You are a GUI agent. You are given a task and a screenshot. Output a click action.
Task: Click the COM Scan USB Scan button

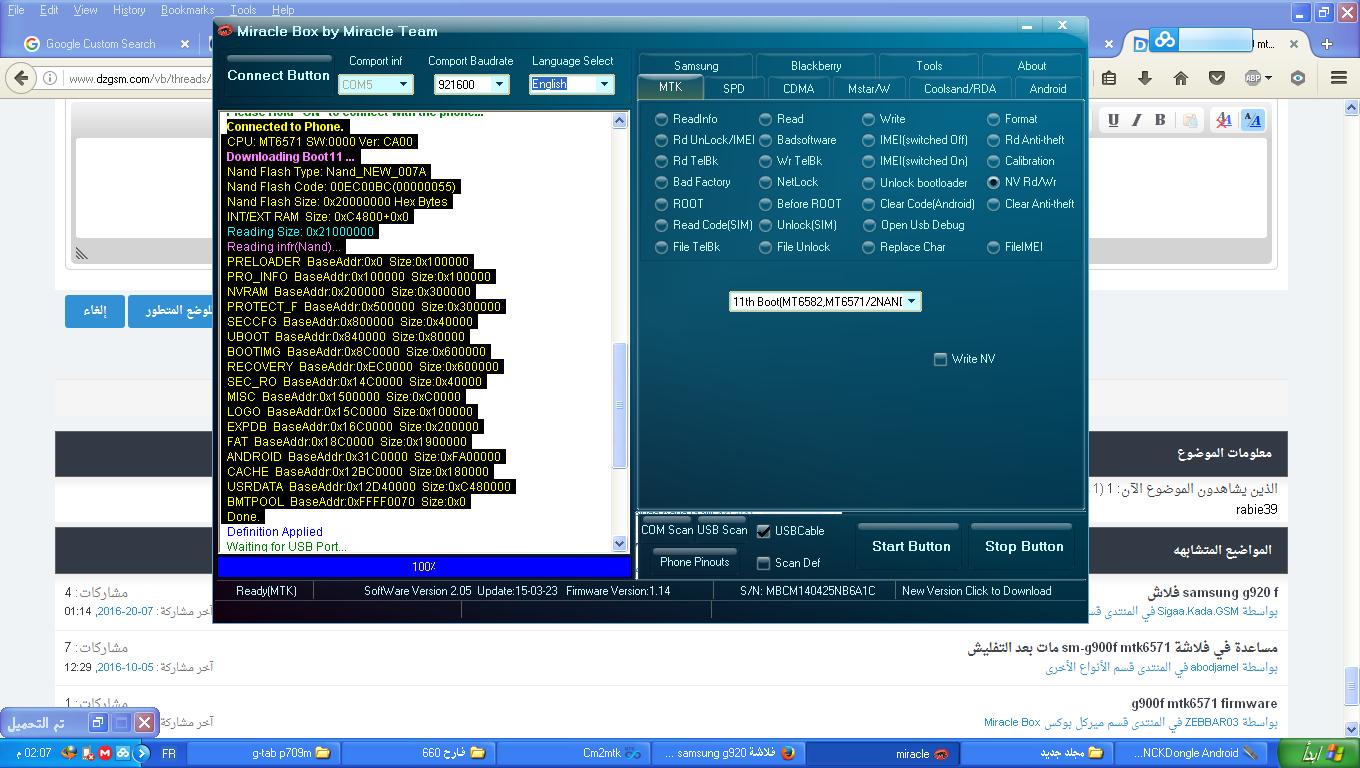(x=694, y=527)
